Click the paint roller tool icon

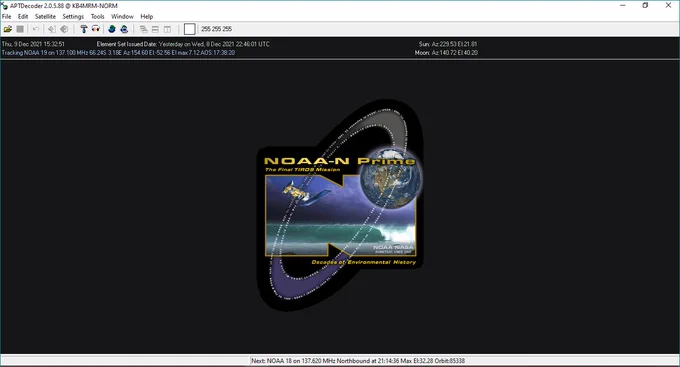click(83, 29)
